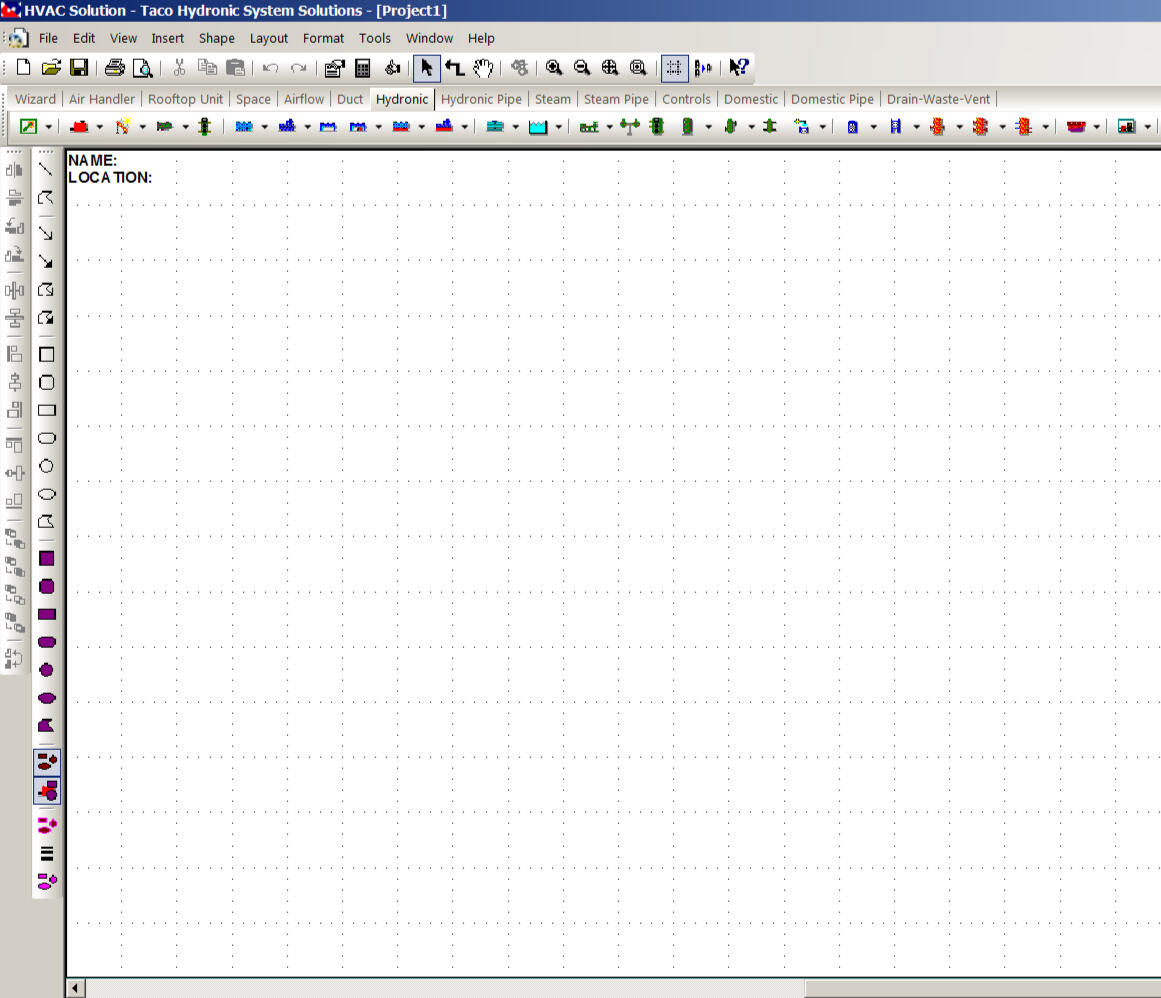The width and height of the screenshot is (1161, 998).
Task: Select the filled purple square shape tool
Action: (x=47, y=558)
